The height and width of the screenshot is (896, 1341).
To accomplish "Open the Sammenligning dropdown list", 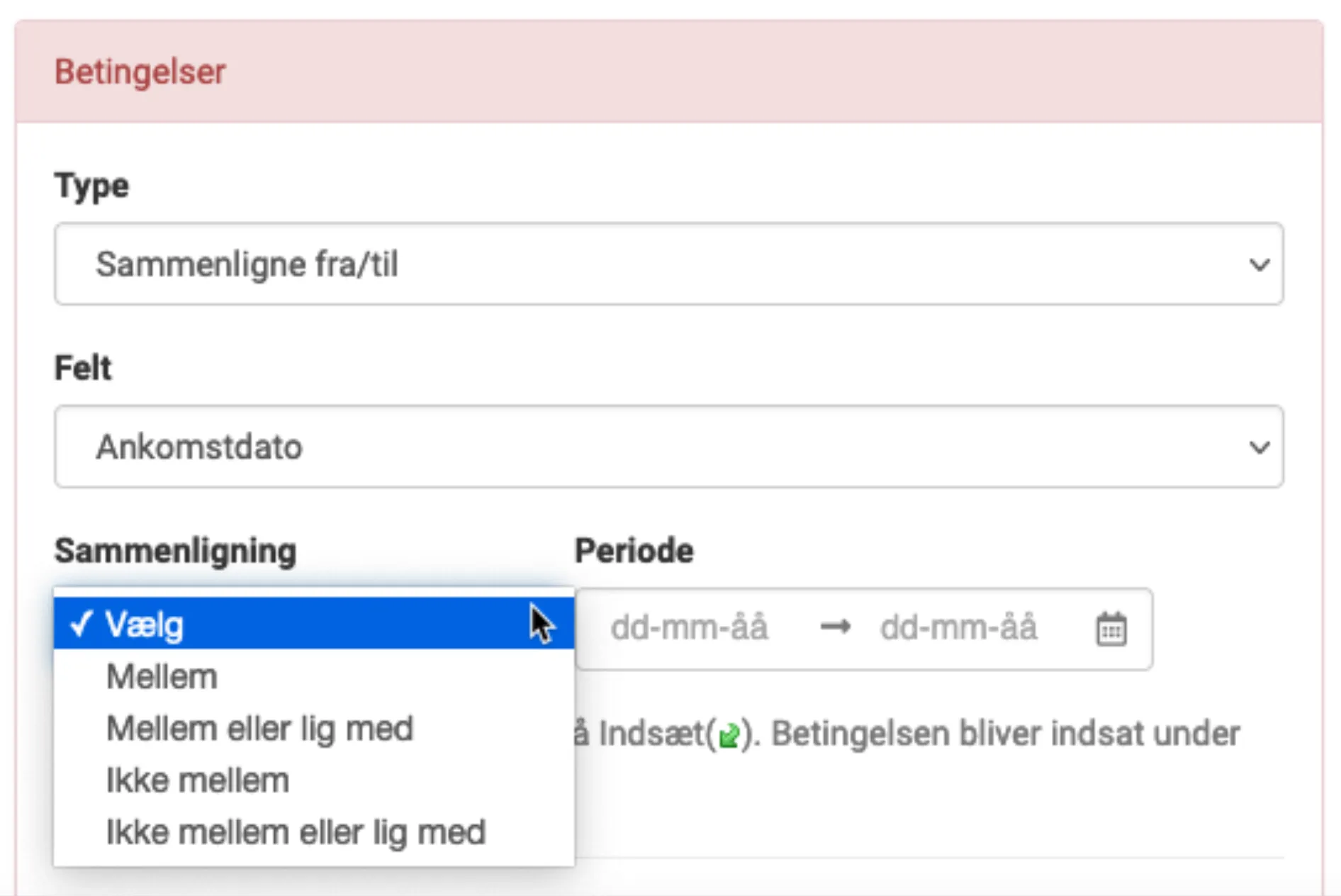I will pyautogui.click(x=312, y=624).
